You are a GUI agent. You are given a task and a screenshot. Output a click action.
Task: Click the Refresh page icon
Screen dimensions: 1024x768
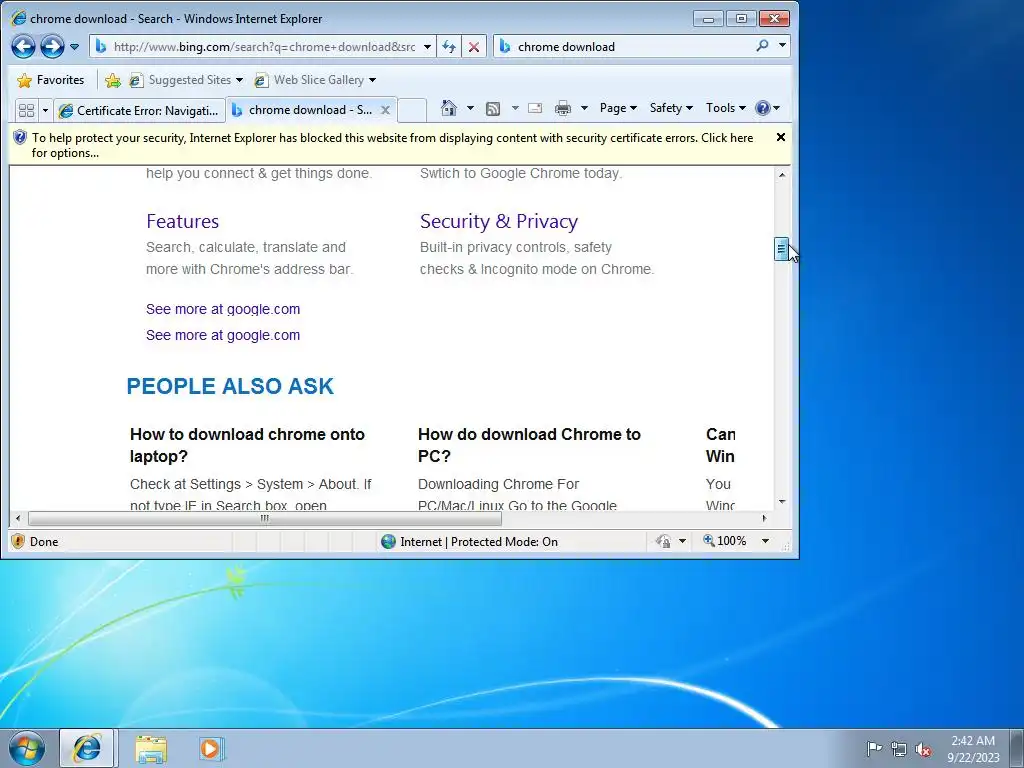pyautogui.click(x=449, y=47)
